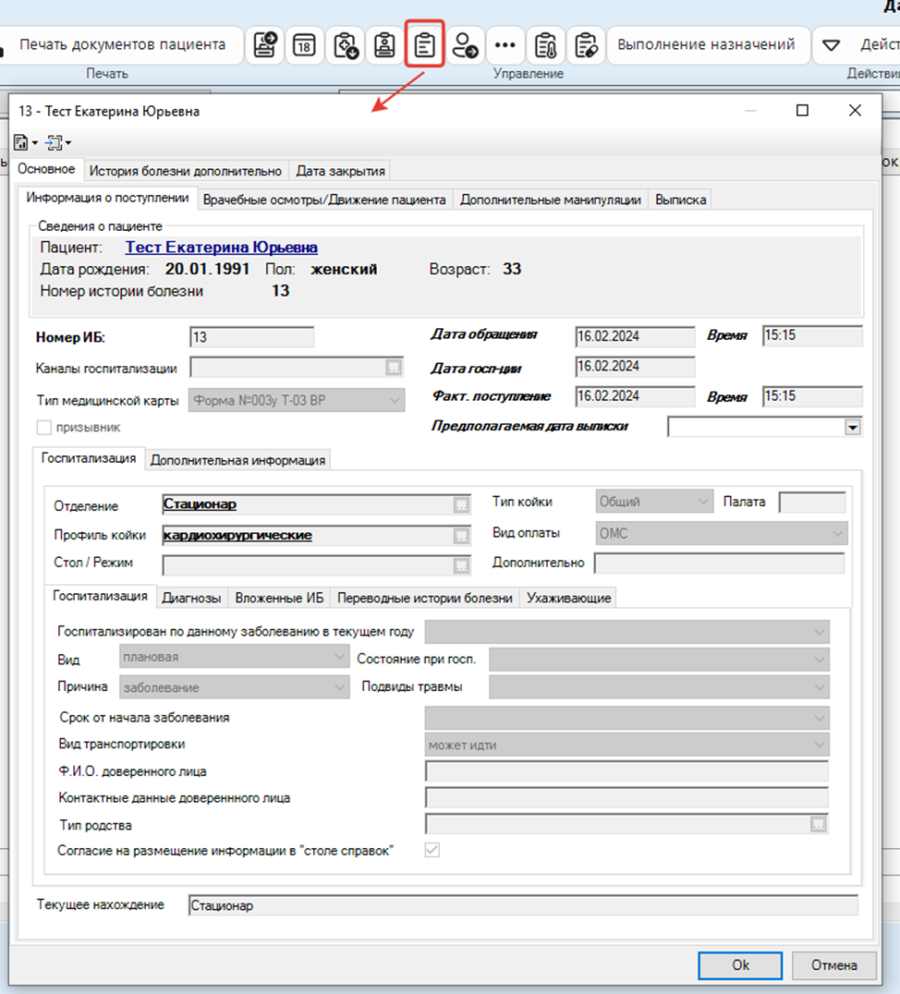Confirm the dialog with the Ok button
900x994 pixels.
(740, 965)
